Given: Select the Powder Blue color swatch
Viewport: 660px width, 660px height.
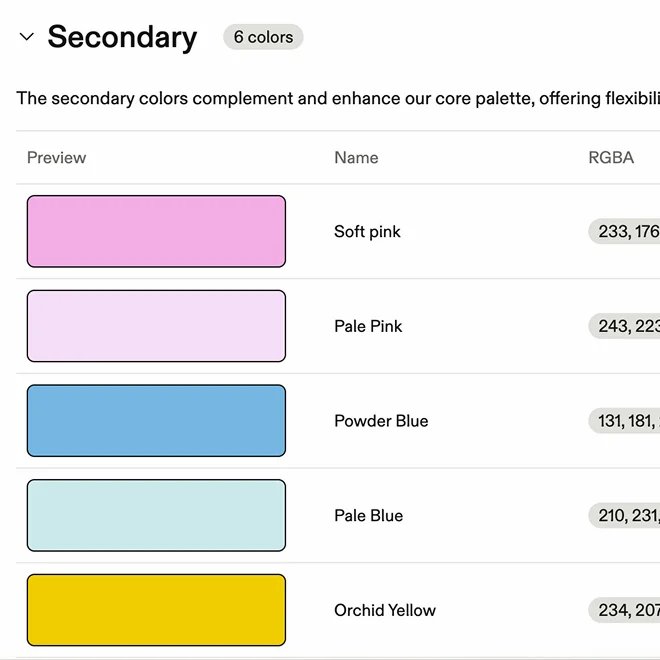Looking at the screenshot, I should coord(156,420).
